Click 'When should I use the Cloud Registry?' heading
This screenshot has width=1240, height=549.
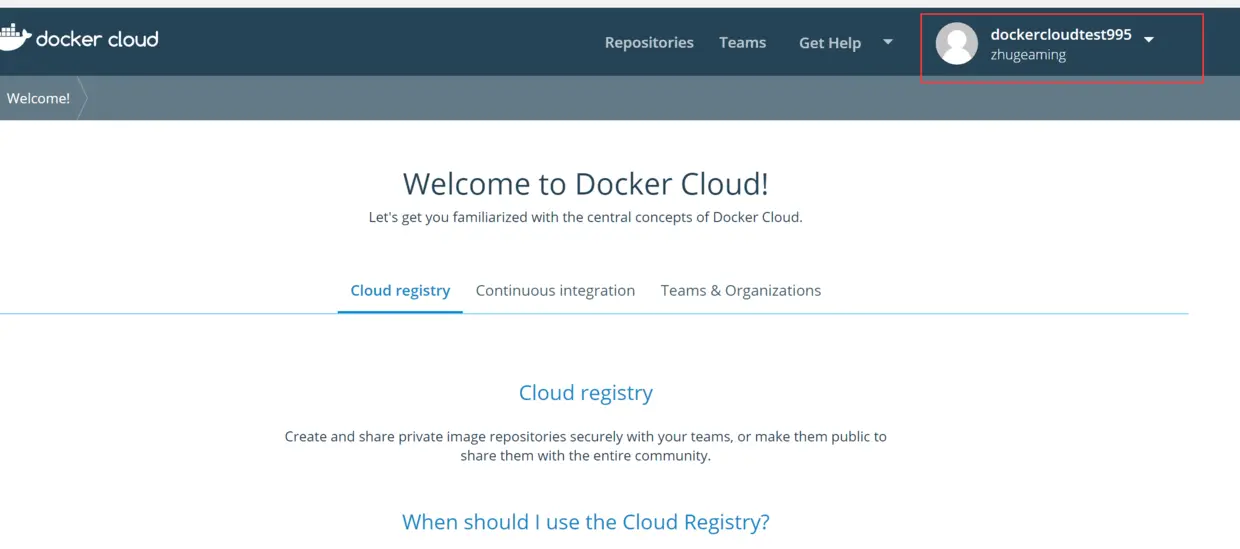pos(586,522)
